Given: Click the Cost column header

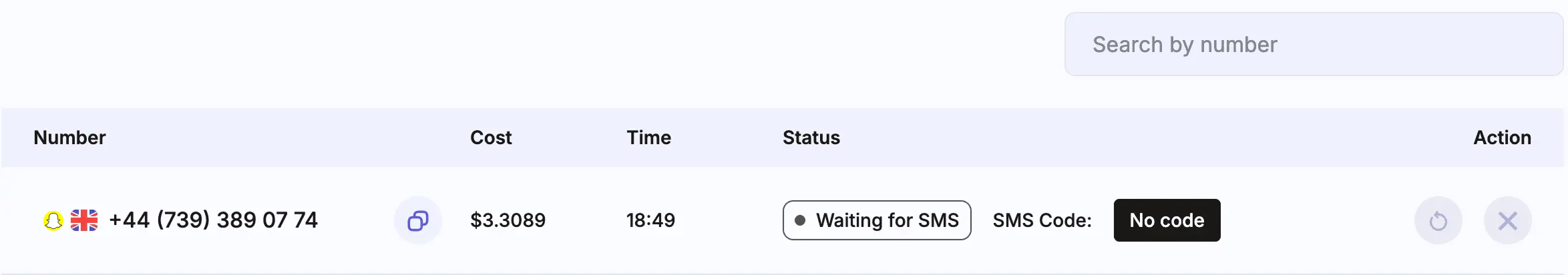Looking at the screenshot, I should [x=491, y=137].
